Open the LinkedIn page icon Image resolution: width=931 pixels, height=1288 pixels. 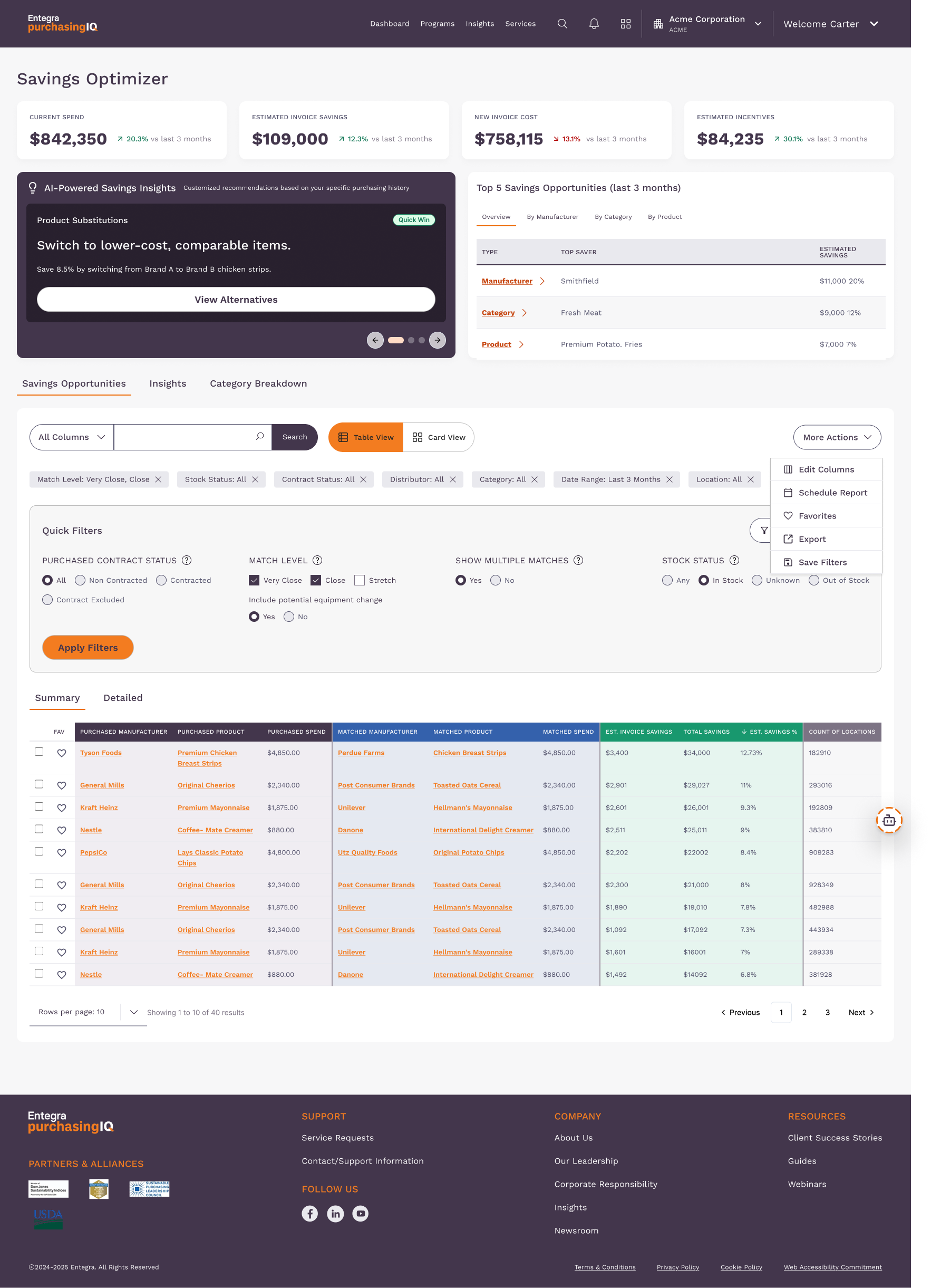[x=335, y=1214]
